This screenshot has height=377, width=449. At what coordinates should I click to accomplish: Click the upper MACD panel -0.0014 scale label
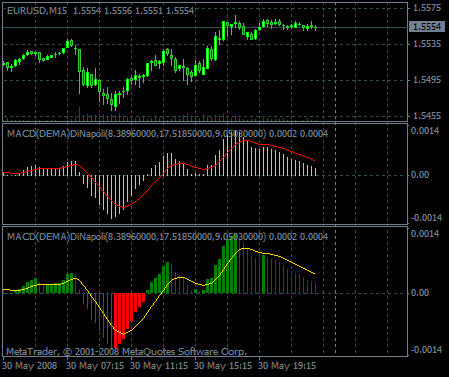[426, 218]
